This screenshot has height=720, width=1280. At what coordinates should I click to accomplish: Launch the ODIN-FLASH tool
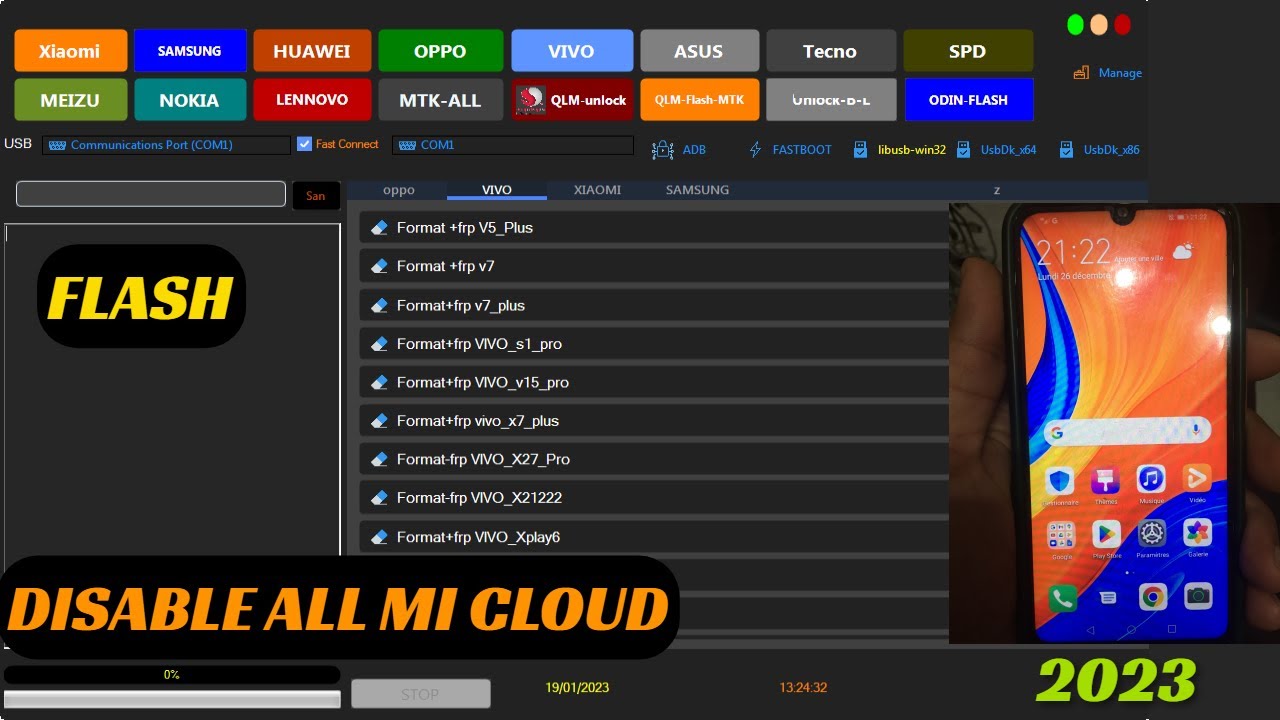click(968, 100)
